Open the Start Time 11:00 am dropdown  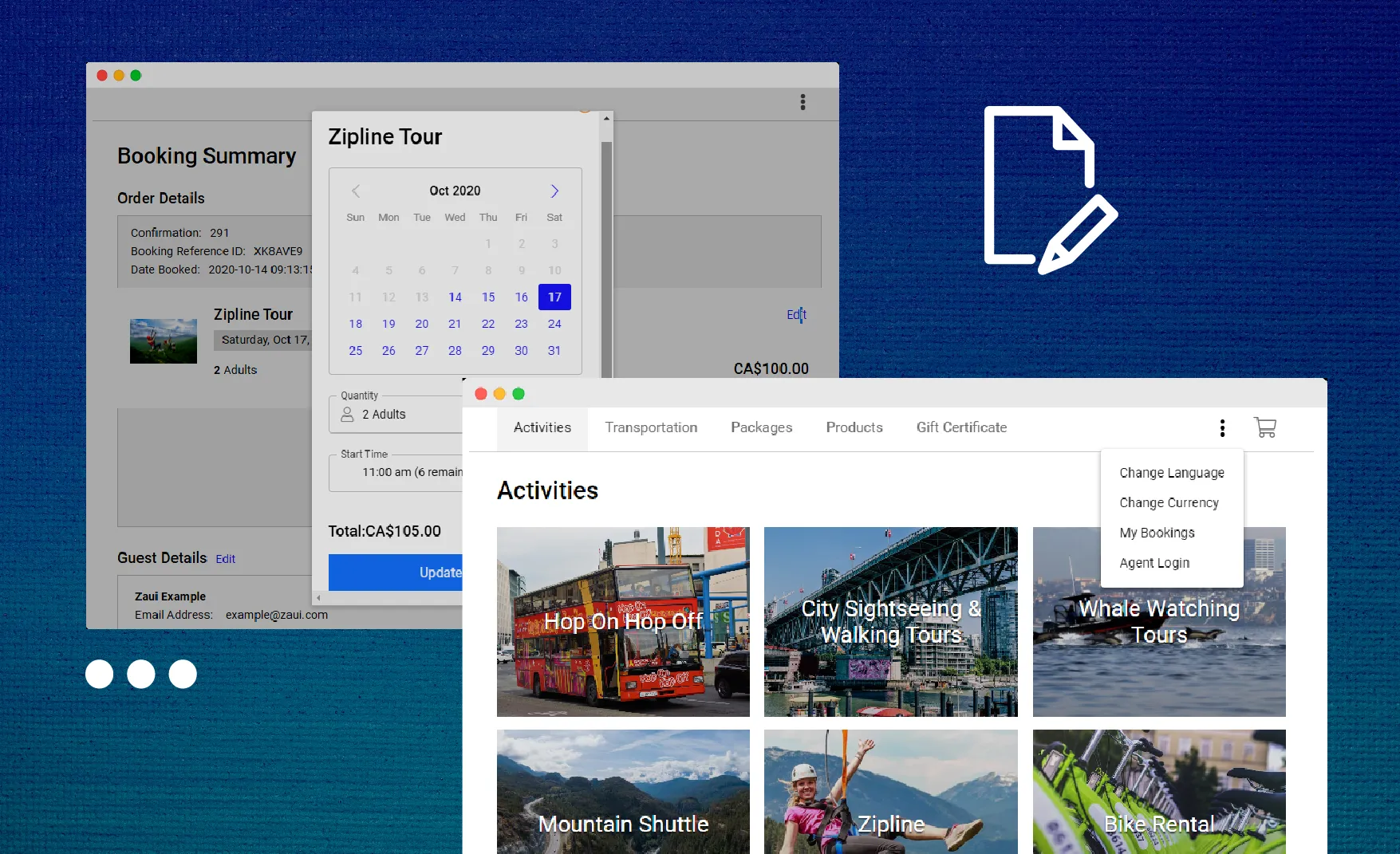(396, 472)
